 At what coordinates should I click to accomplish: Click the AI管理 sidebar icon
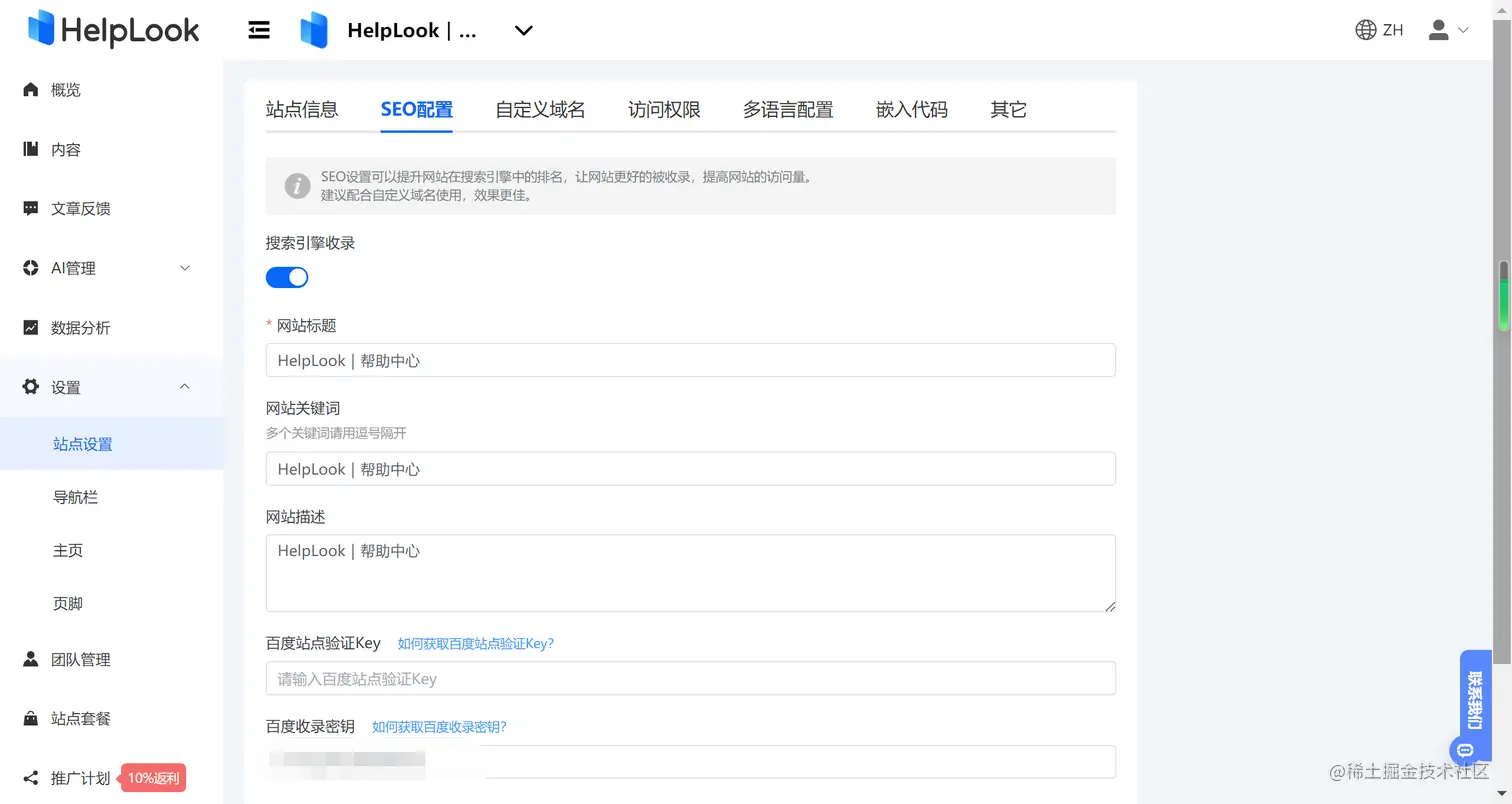tap(31, 268)
